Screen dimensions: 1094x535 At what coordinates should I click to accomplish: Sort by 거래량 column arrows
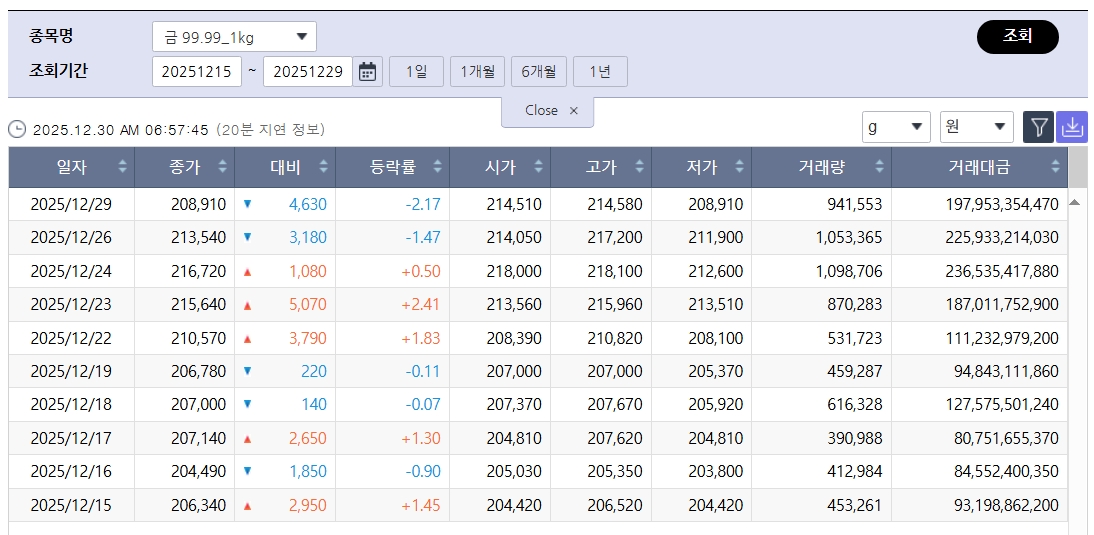(879, 167)
